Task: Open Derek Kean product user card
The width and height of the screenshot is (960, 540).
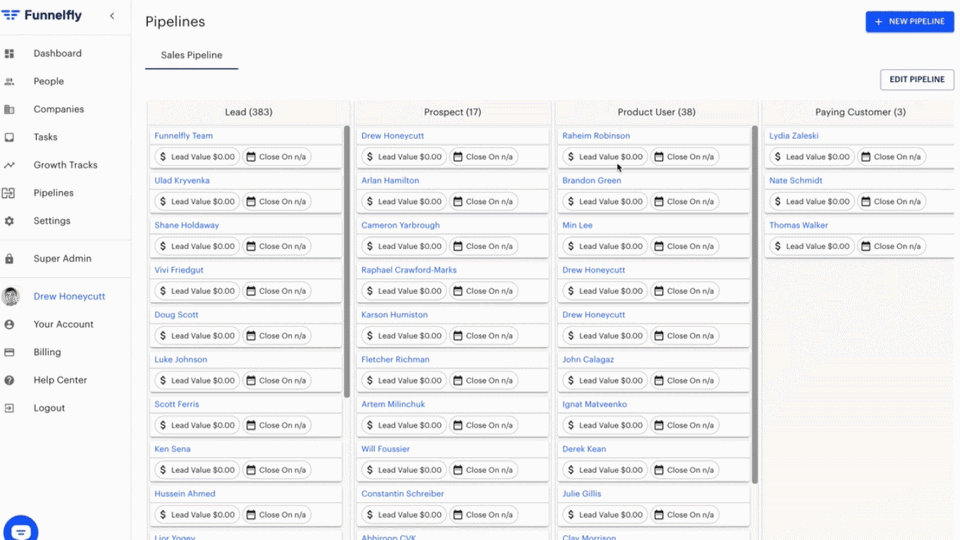Action: (x=584, y=449)
